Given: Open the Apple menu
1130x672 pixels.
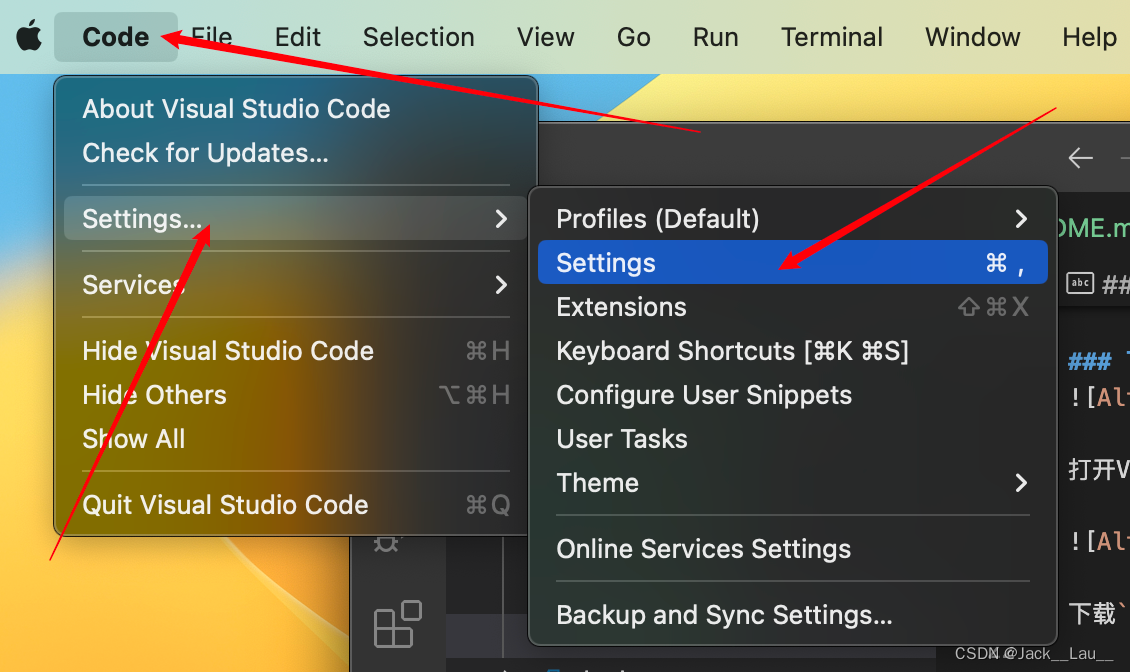Looking at the screenshot, I should 29,37.
